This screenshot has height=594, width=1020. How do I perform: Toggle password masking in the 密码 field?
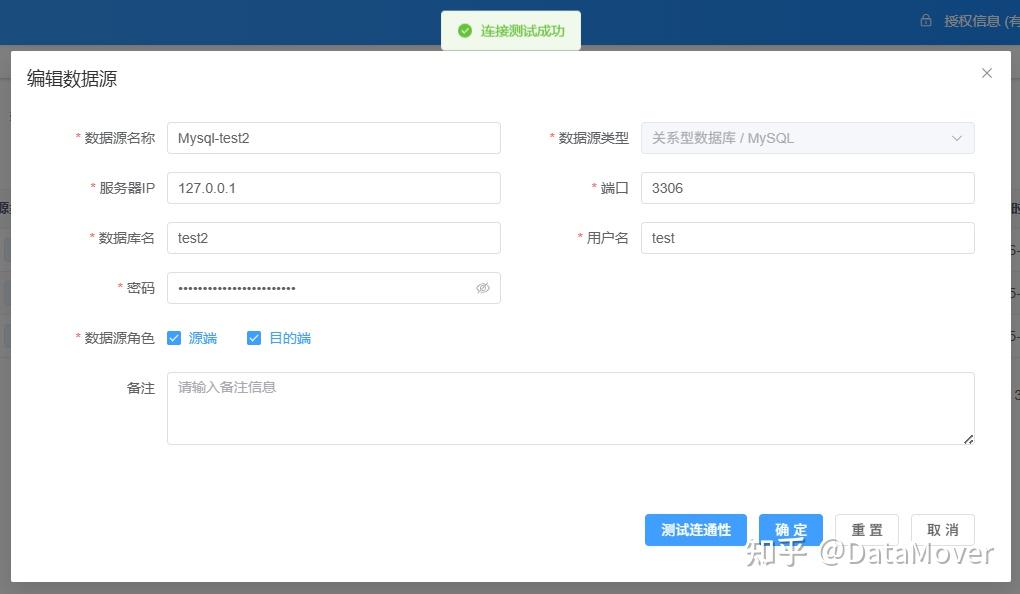483,288
